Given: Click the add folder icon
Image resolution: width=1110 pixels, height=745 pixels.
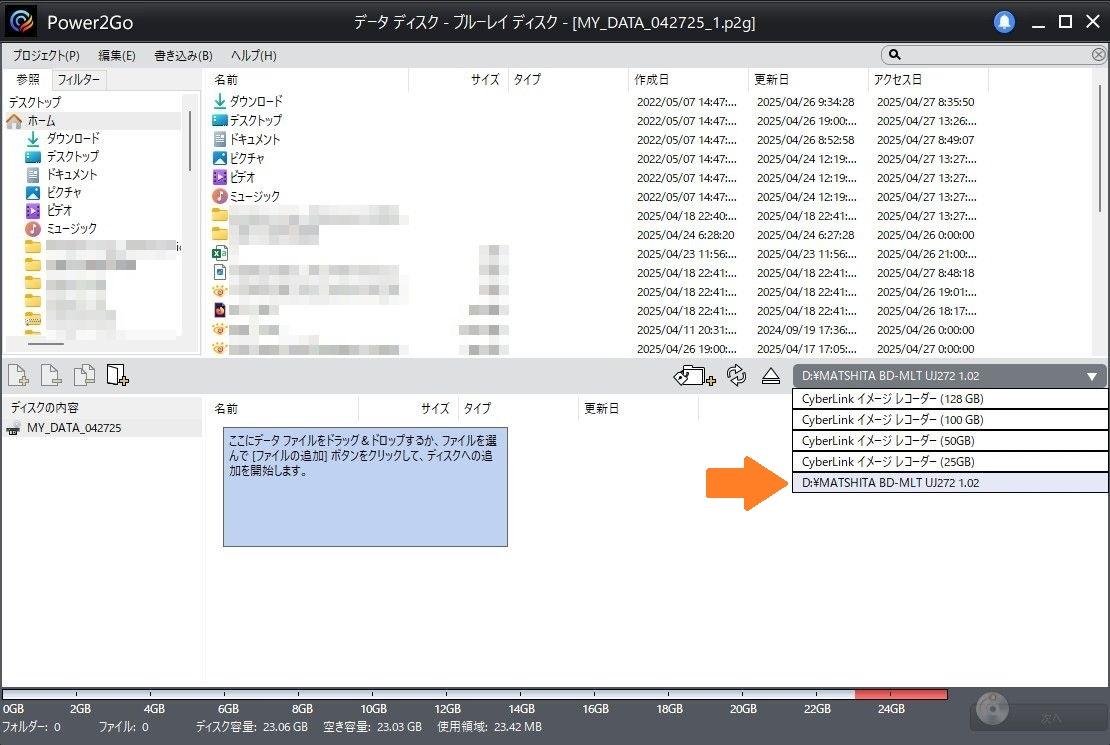Looking at the screenshot, I should tap(51, 375).
